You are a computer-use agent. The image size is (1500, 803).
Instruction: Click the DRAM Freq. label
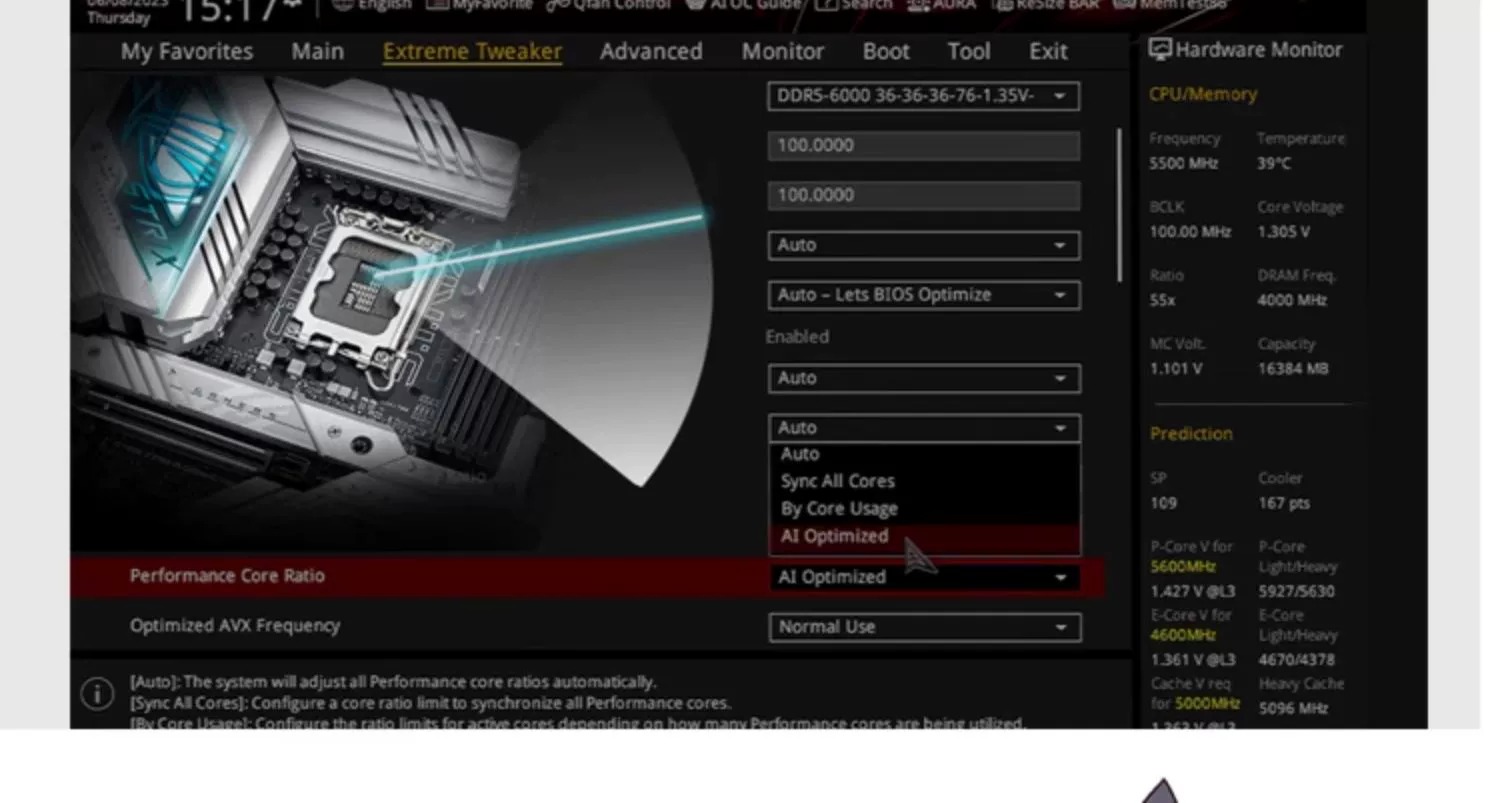[x=1297, y=275]
